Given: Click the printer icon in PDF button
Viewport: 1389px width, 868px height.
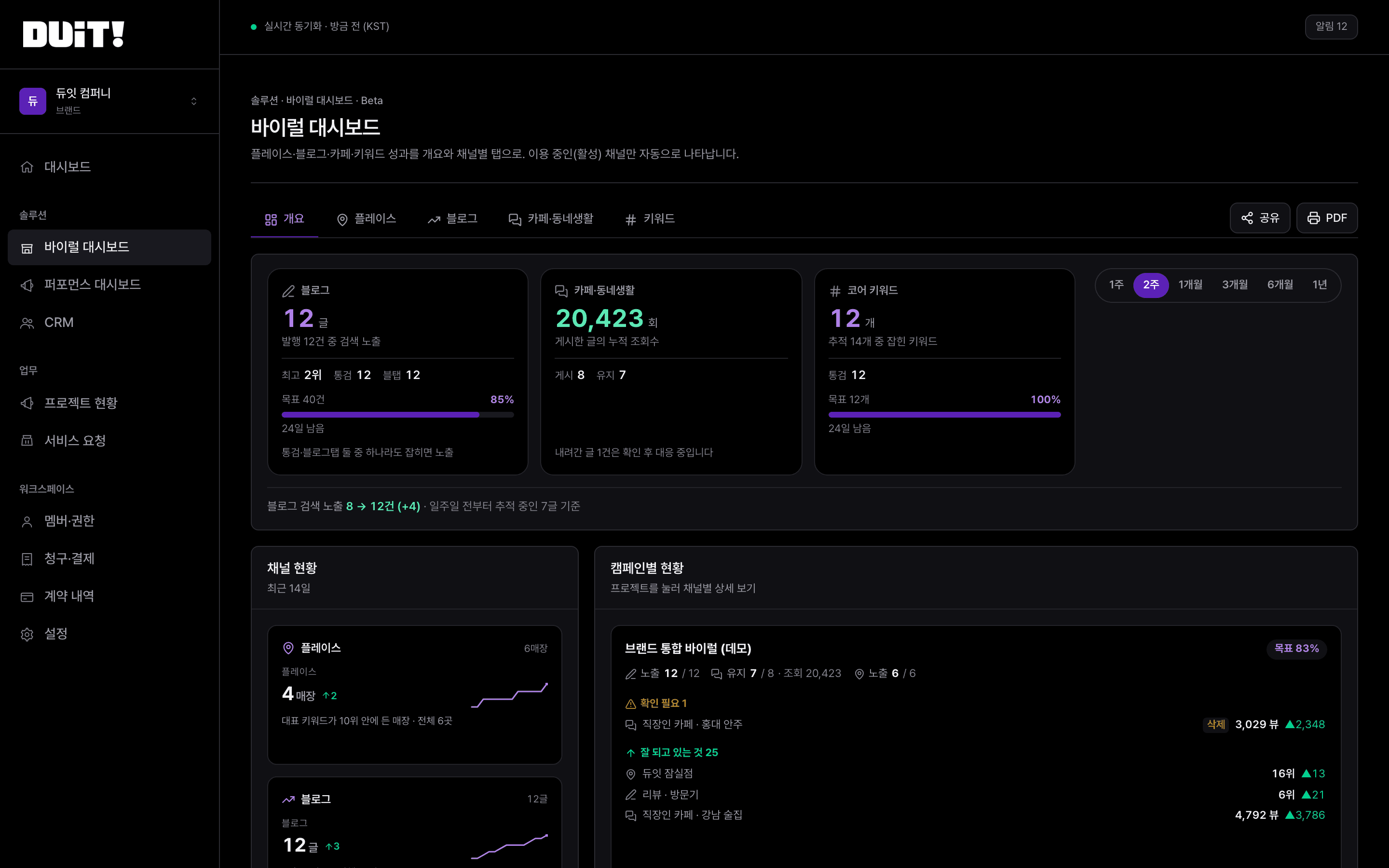Looking at the screenshot, I should pos(1313,218).
